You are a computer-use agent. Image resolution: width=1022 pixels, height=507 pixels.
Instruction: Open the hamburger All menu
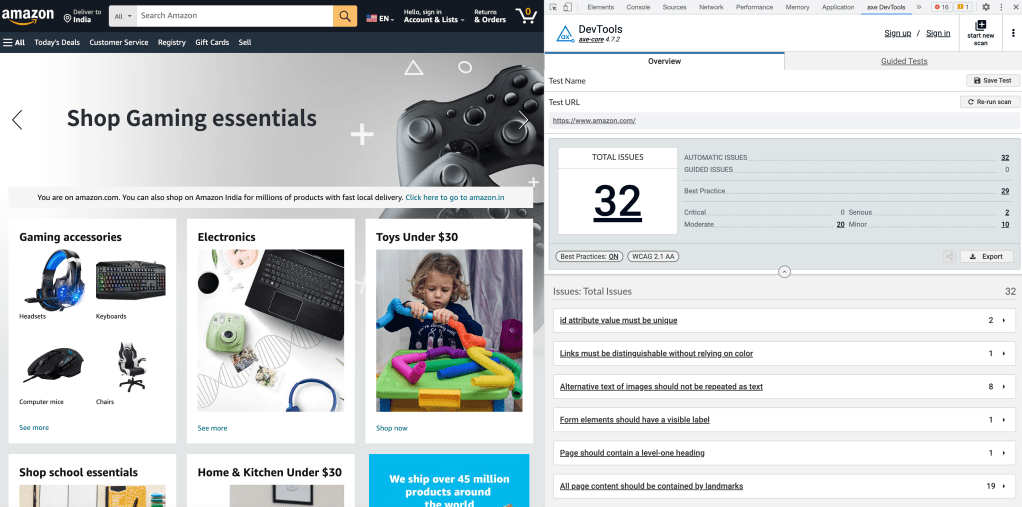click(14, 42)
